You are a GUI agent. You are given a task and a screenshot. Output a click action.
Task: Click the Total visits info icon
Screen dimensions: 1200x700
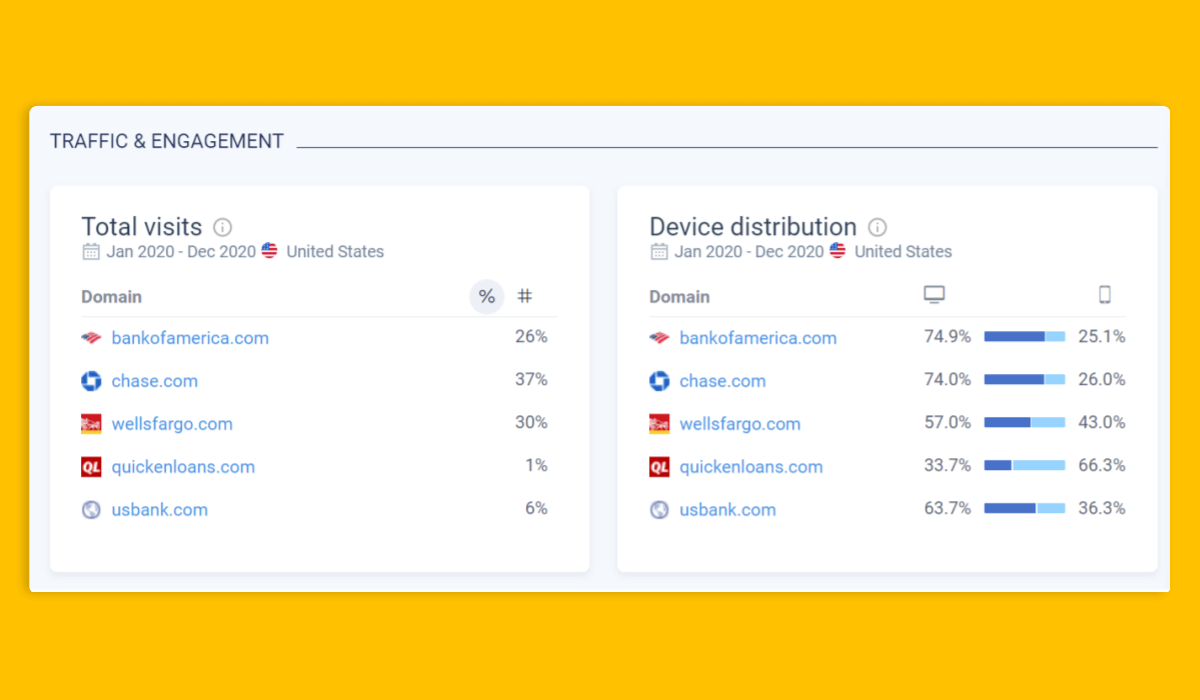[223, 227]
